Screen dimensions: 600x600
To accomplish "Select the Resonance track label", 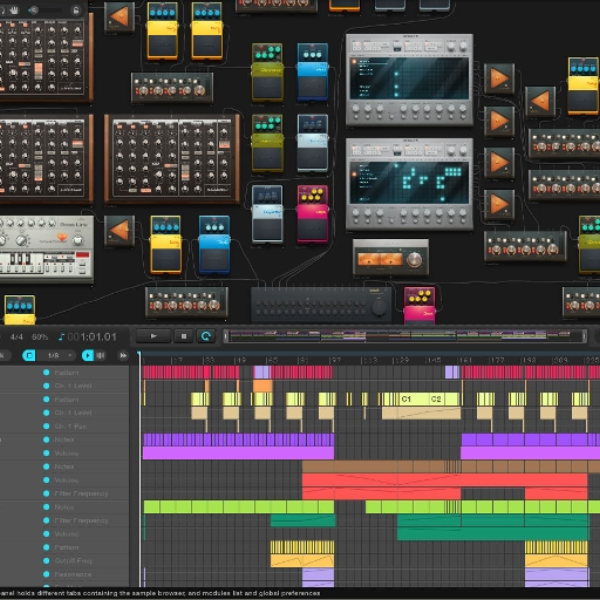I will 73,574.
